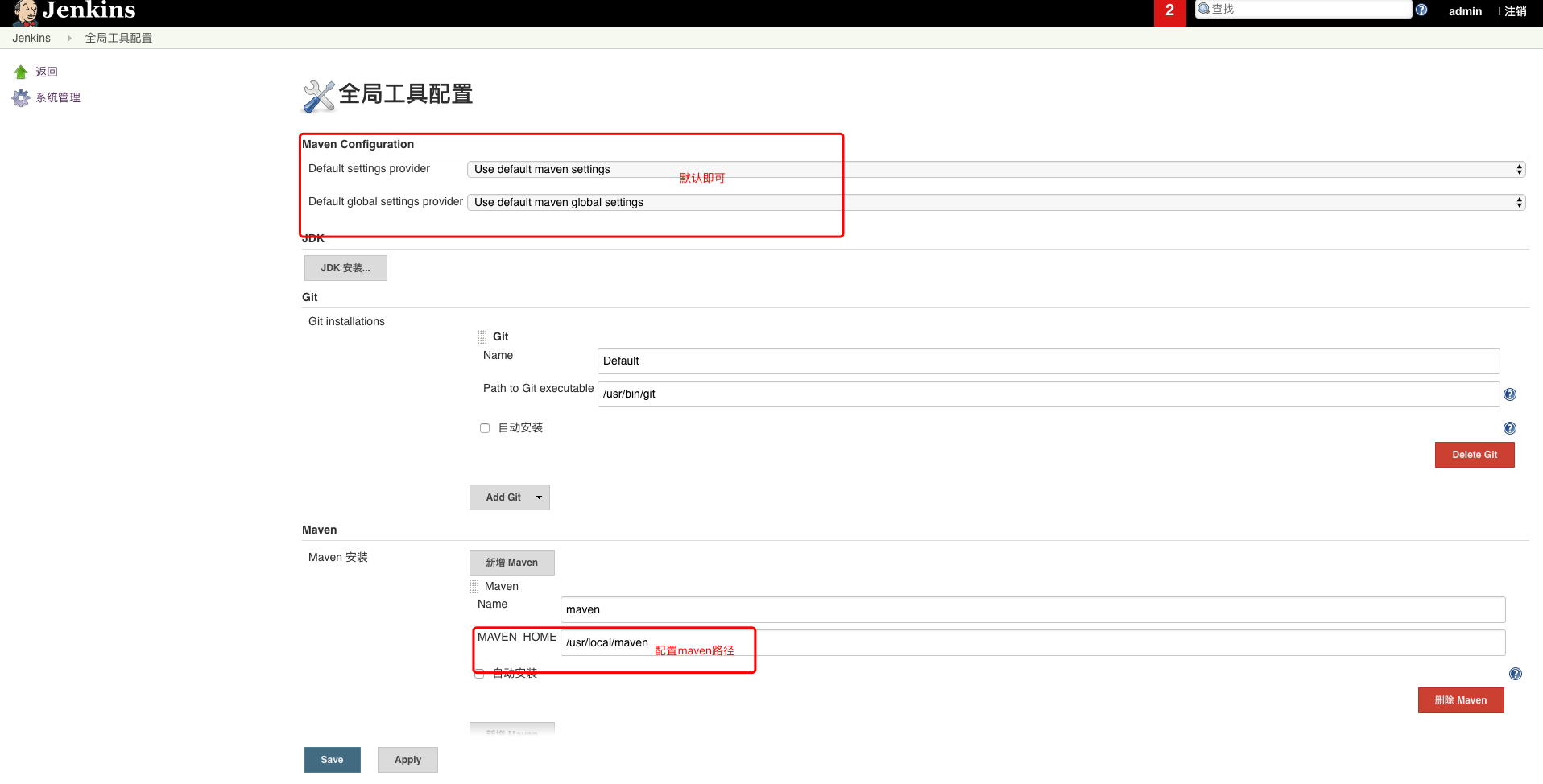Click the Path to Git executable field
The image size is (1543, 784).
1049,394
